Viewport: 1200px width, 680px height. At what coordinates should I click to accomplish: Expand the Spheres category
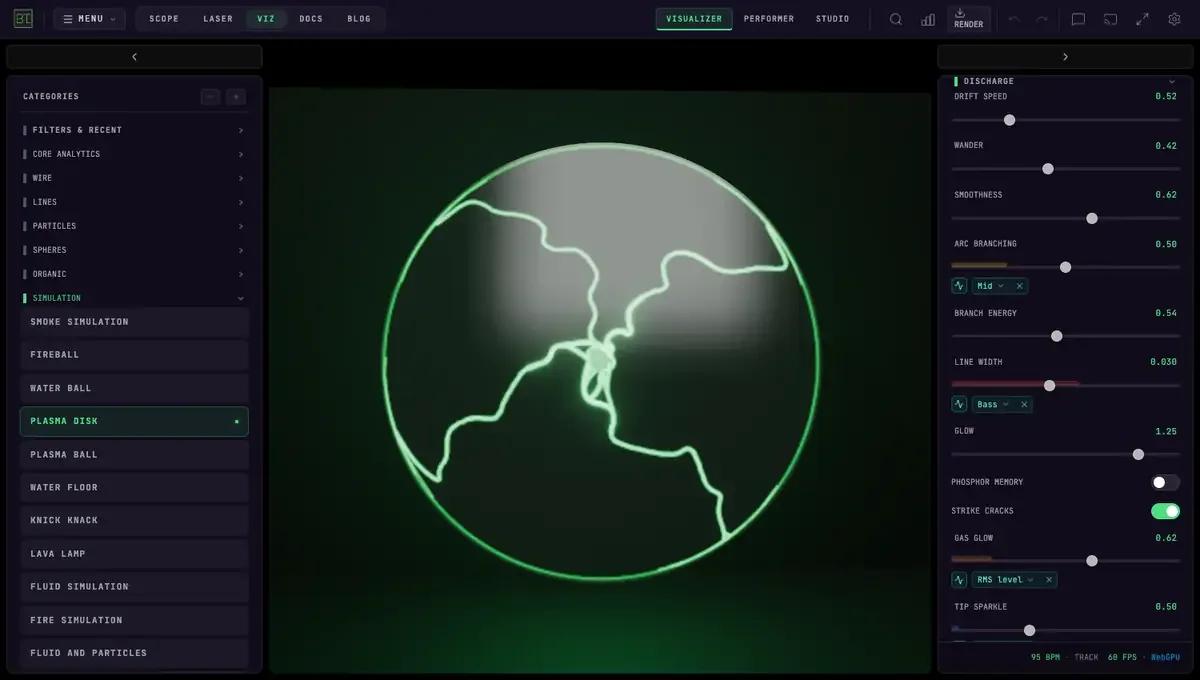[134, 250]
